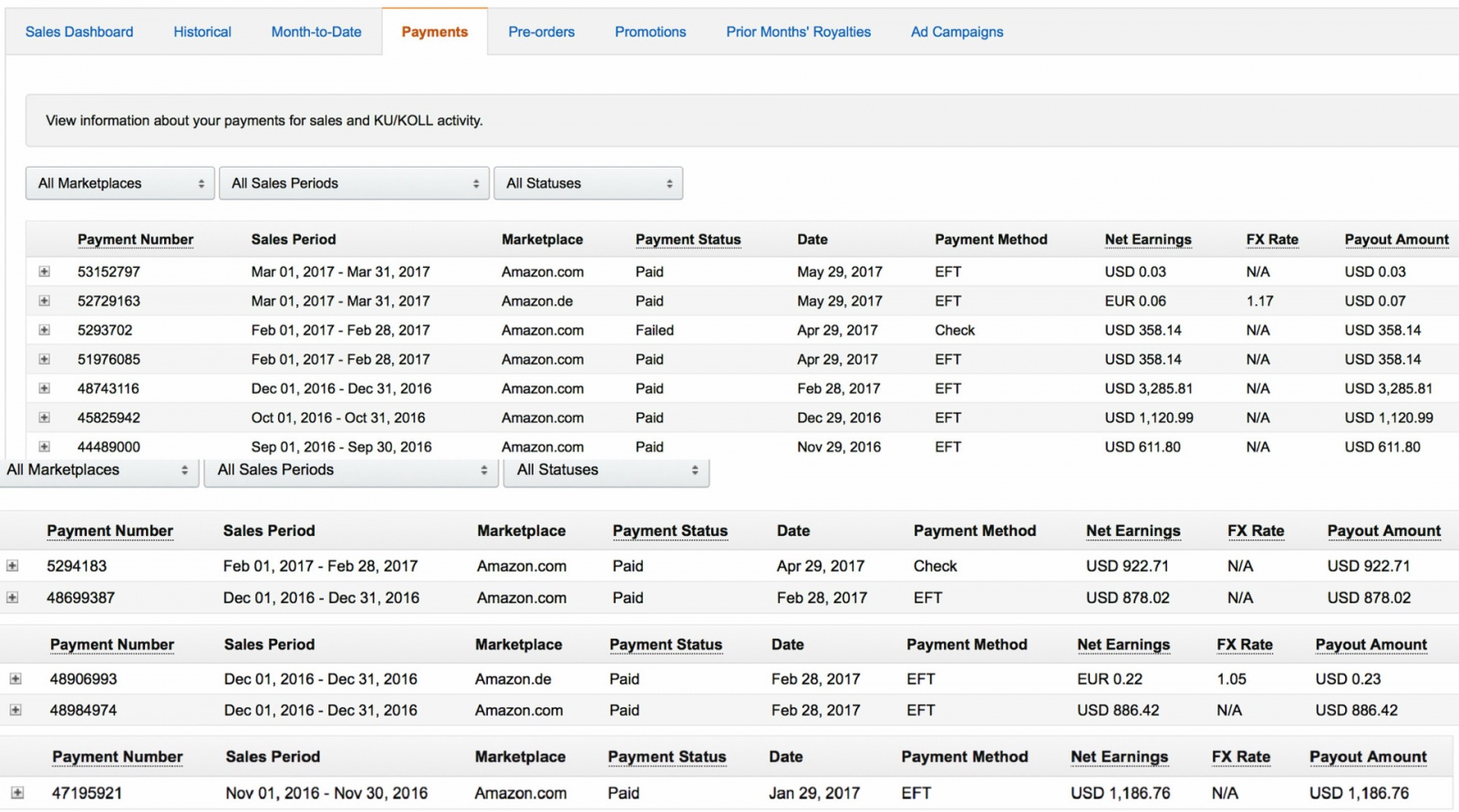Click the 'Jan 29, 2017' date cell
1459x812 pixels.
coord(814,793)
